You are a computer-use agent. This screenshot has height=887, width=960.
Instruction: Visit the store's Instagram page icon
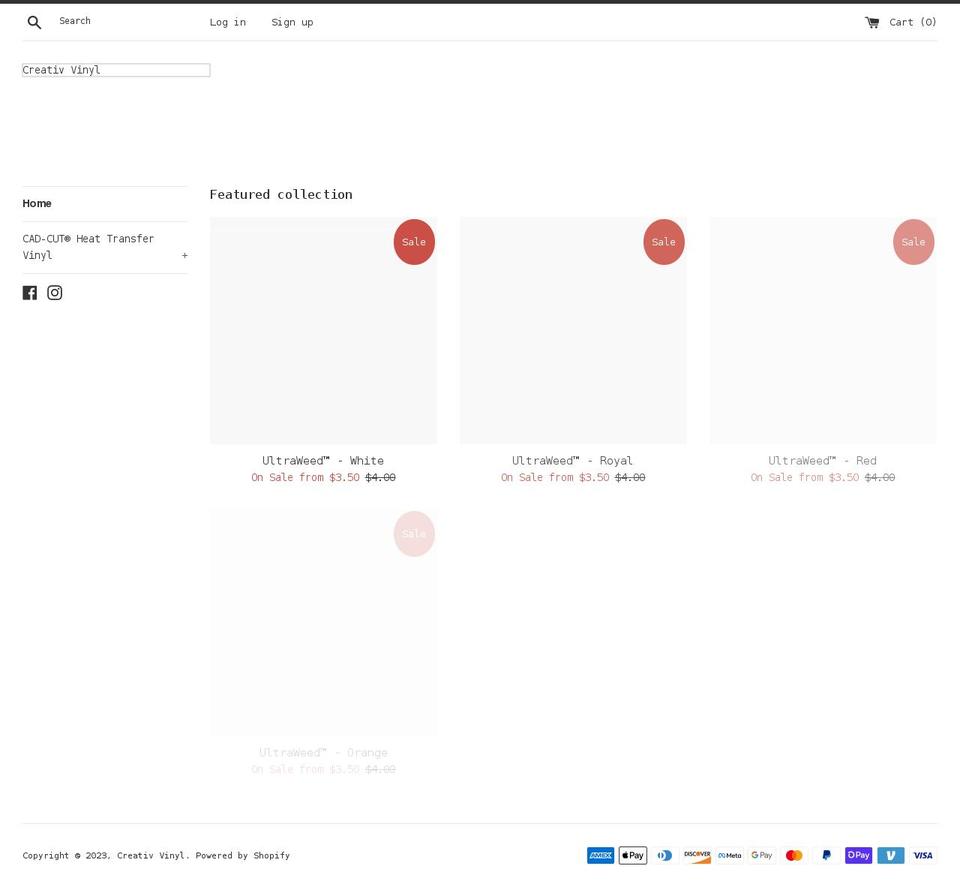(x=54, y=292)
